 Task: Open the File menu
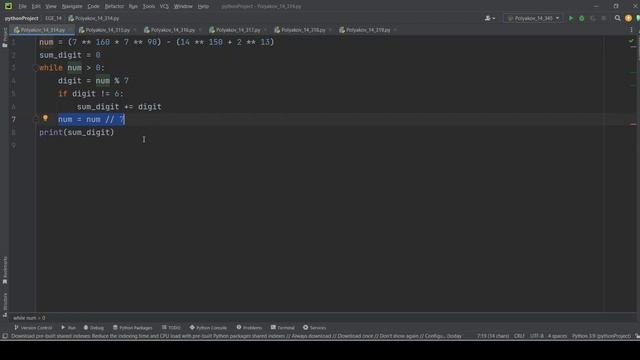22,6
